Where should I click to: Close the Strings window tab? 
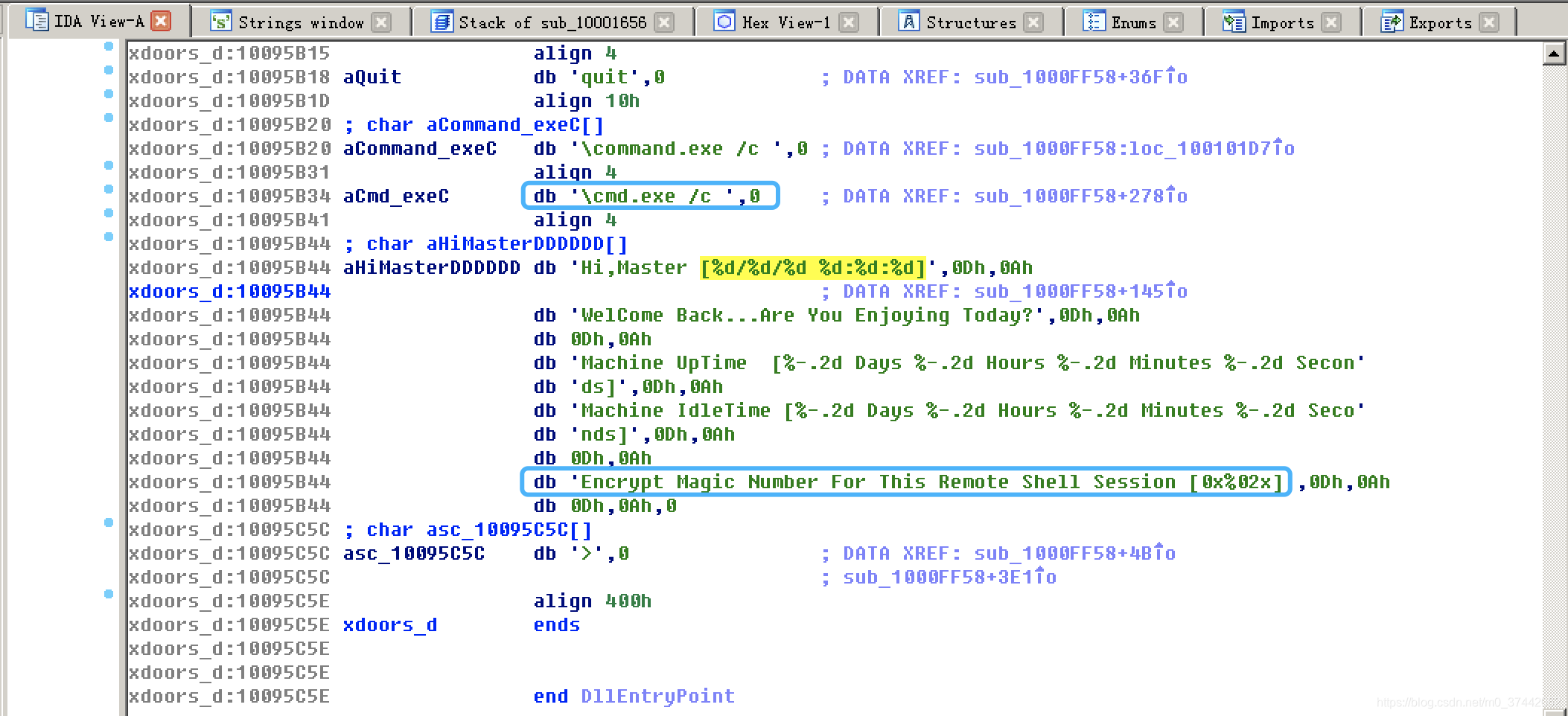[381, 22]
